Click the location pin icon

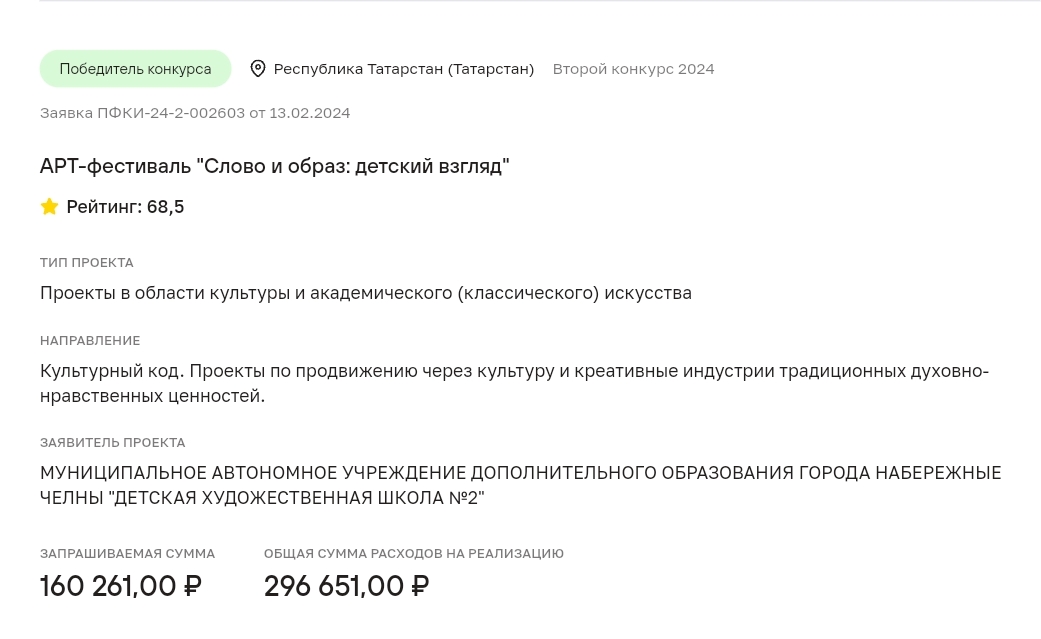pos(257,69)
